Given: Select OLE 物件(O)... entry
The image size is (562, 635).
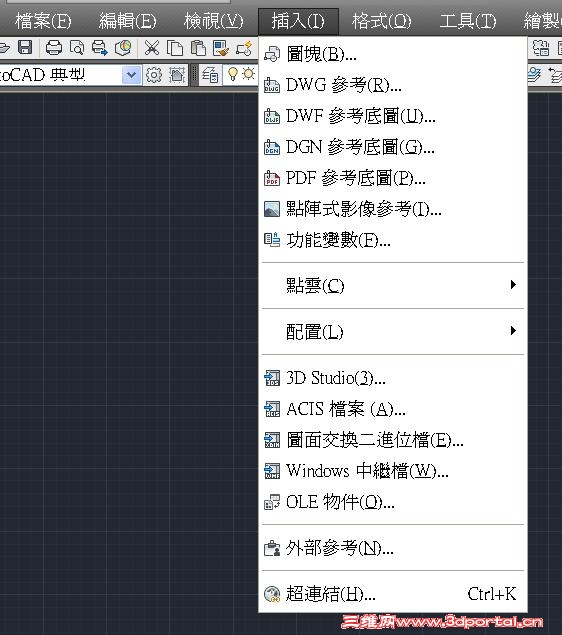Looking at the screenshot, I should tap(393, 502).
